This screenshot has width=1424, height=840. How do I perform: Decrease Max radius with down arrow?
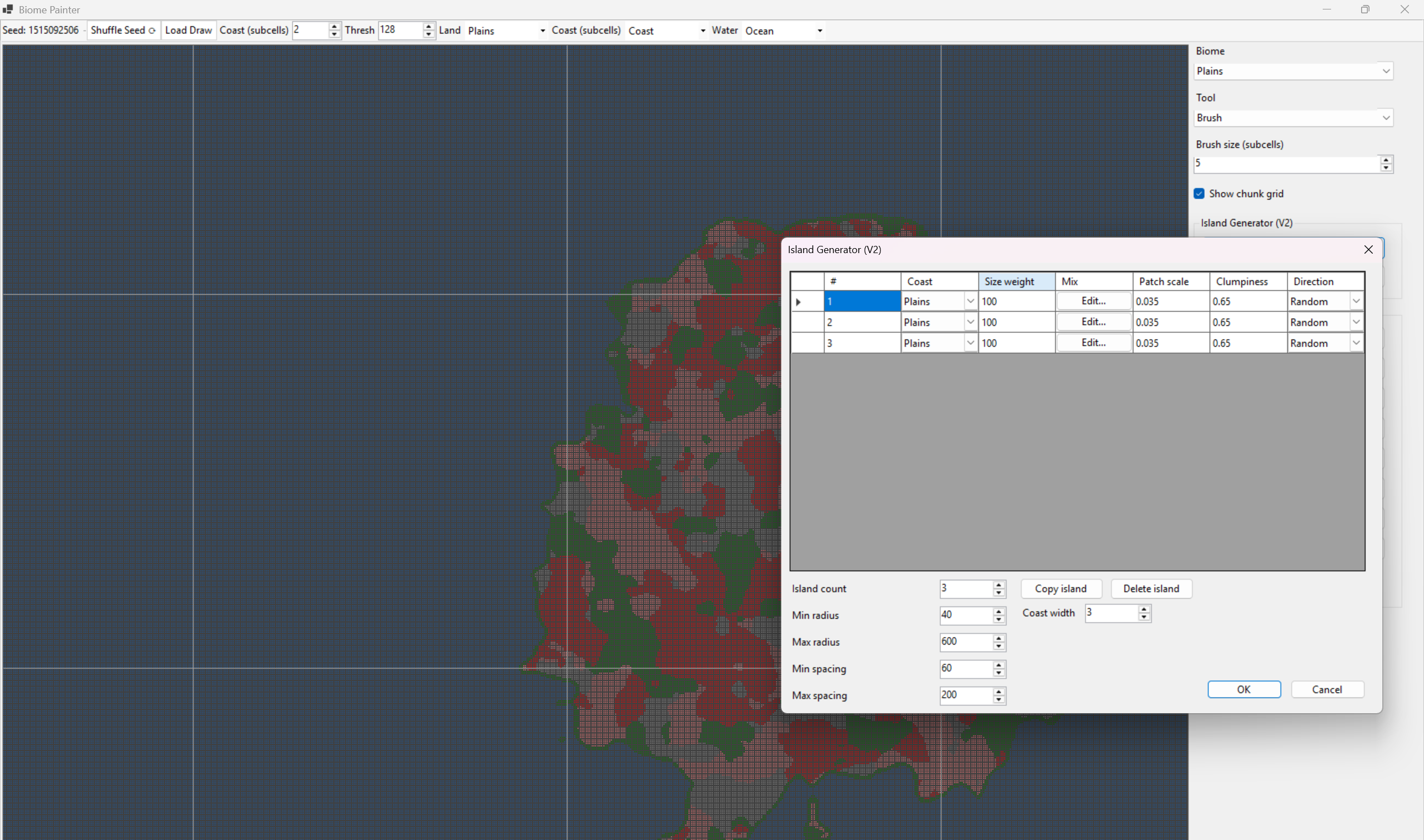[999, 646]
